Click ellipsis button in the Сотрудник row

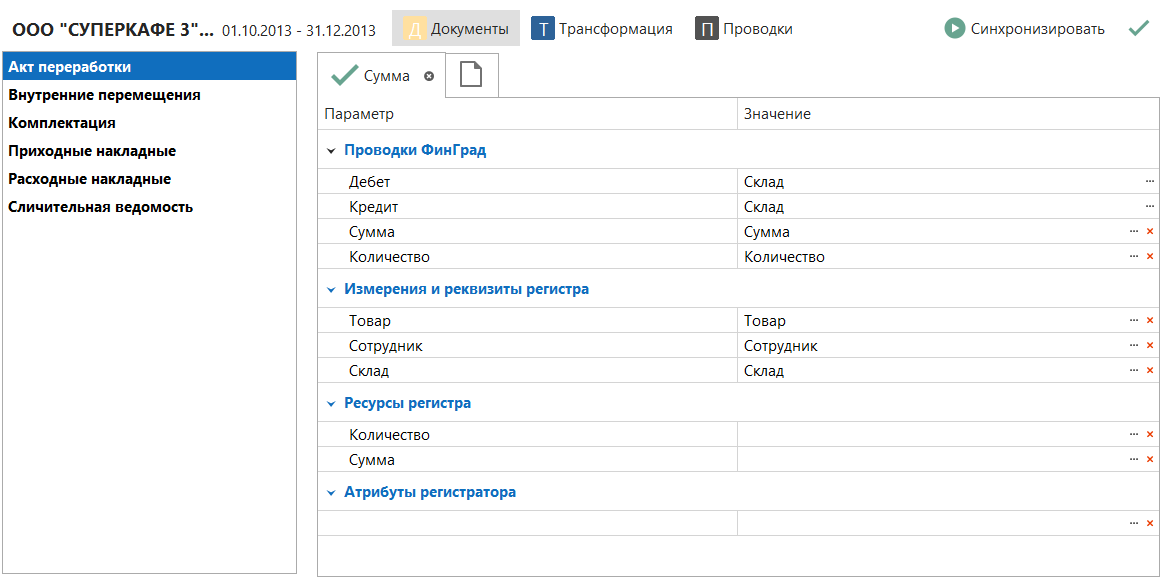[x=1134, y=346]
